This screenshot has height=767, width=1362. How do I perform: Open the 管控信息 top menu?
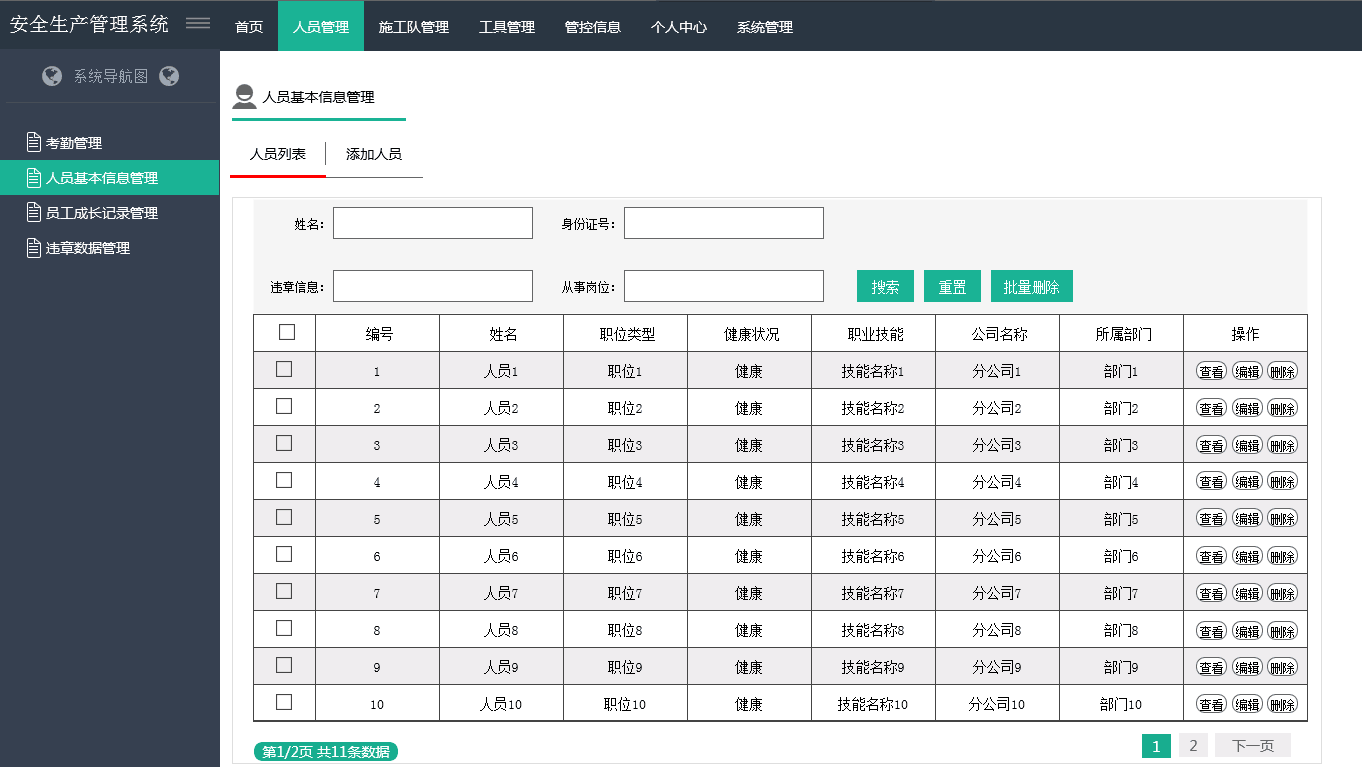coord(593,27)
